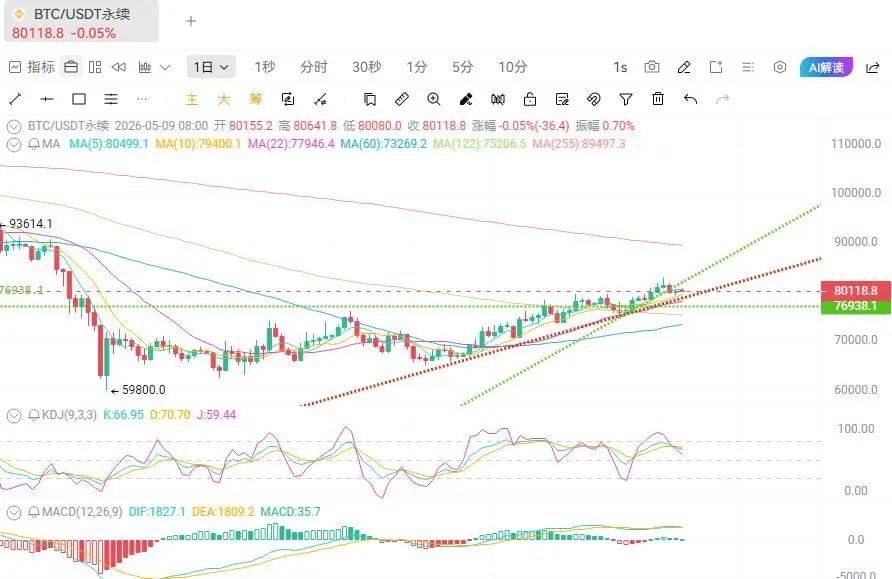Viewport: 892px width, 579px height.
Task: Open chart settings hexagon icon
Action: coord(780,67)
